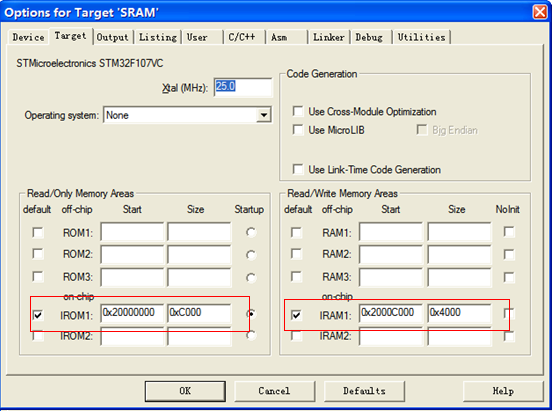Click the RAM3 Start field
The height and width of the screenshot is (411, 552).
click(391, 277)
